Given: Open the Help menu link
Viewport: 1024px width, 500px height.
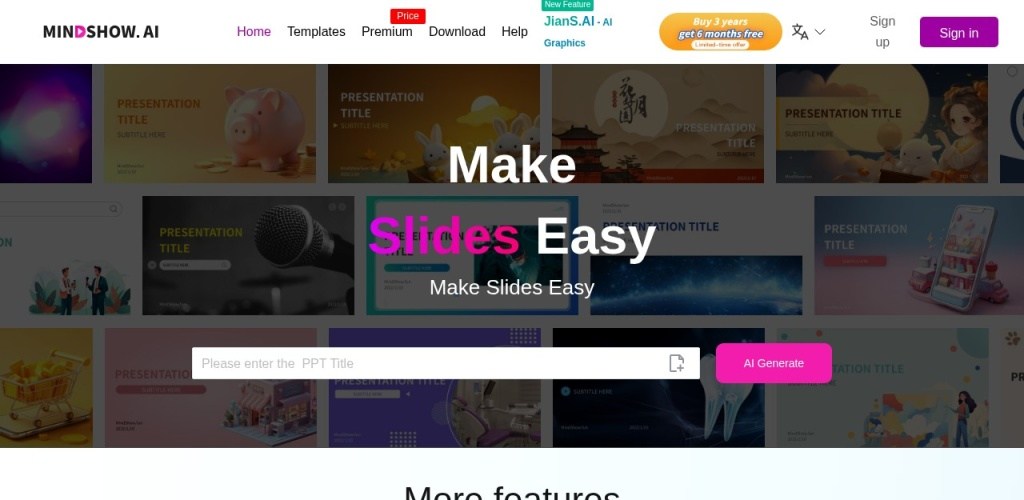Looking at the screenshot, I should (514, 31).
